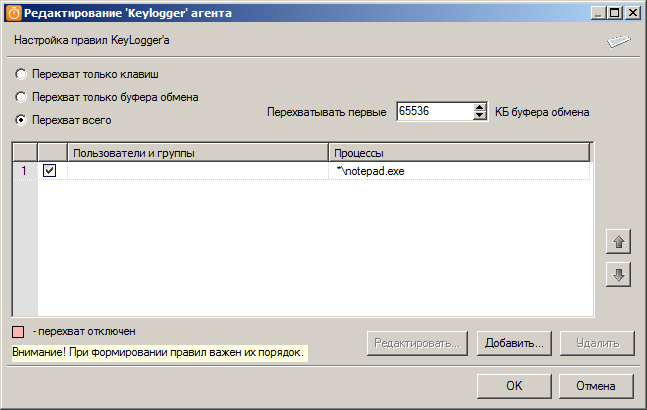Click the keyboard icon in header

point(619,41)
